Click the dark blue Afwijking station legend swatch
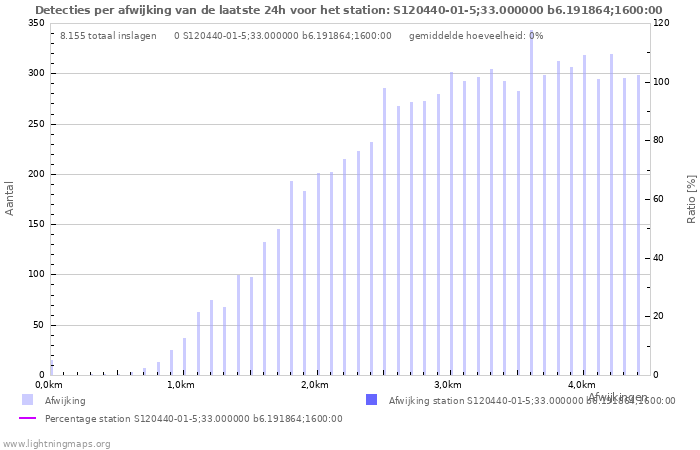 pos(371,400)
